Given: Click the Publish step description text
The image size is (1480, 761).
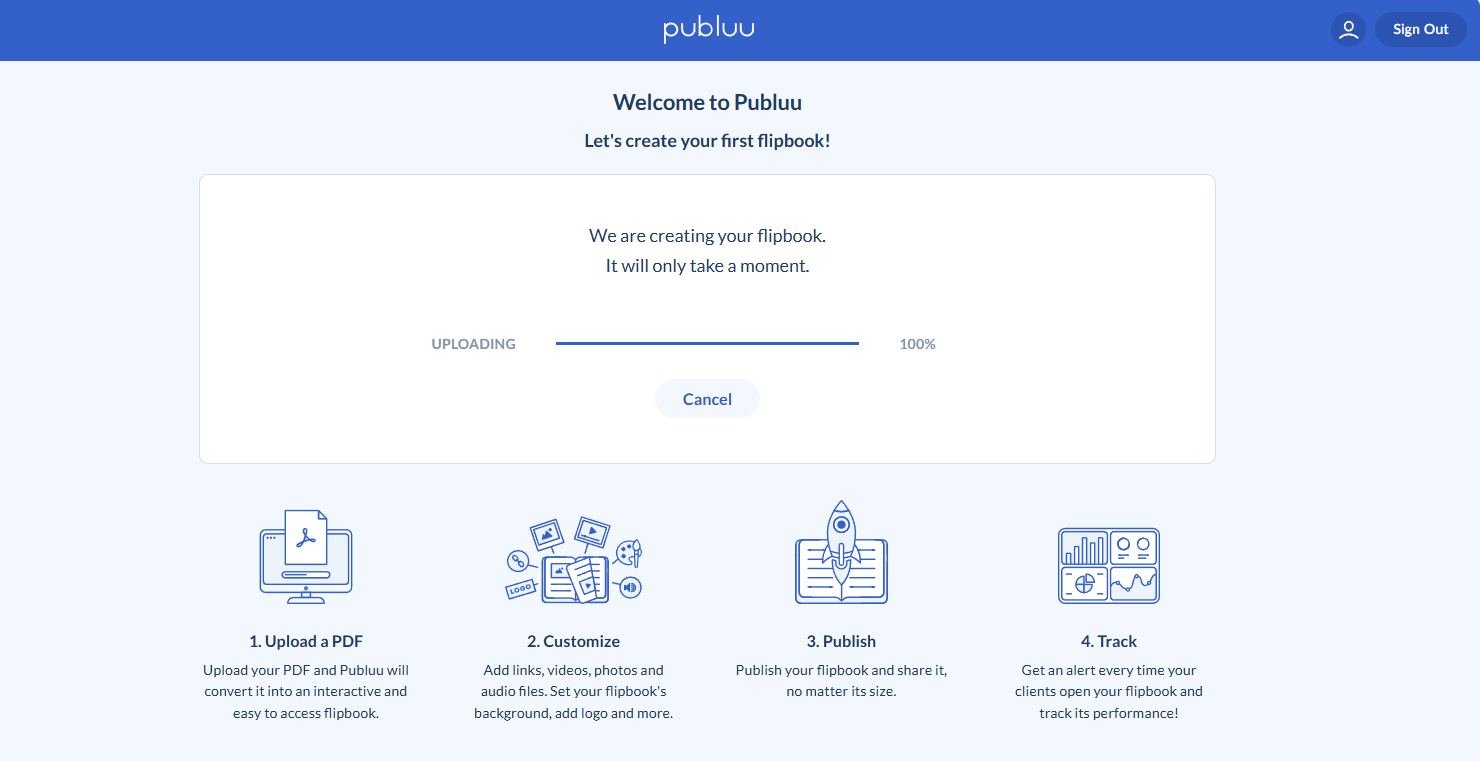Looking at the screenshot, I should 841,681.
